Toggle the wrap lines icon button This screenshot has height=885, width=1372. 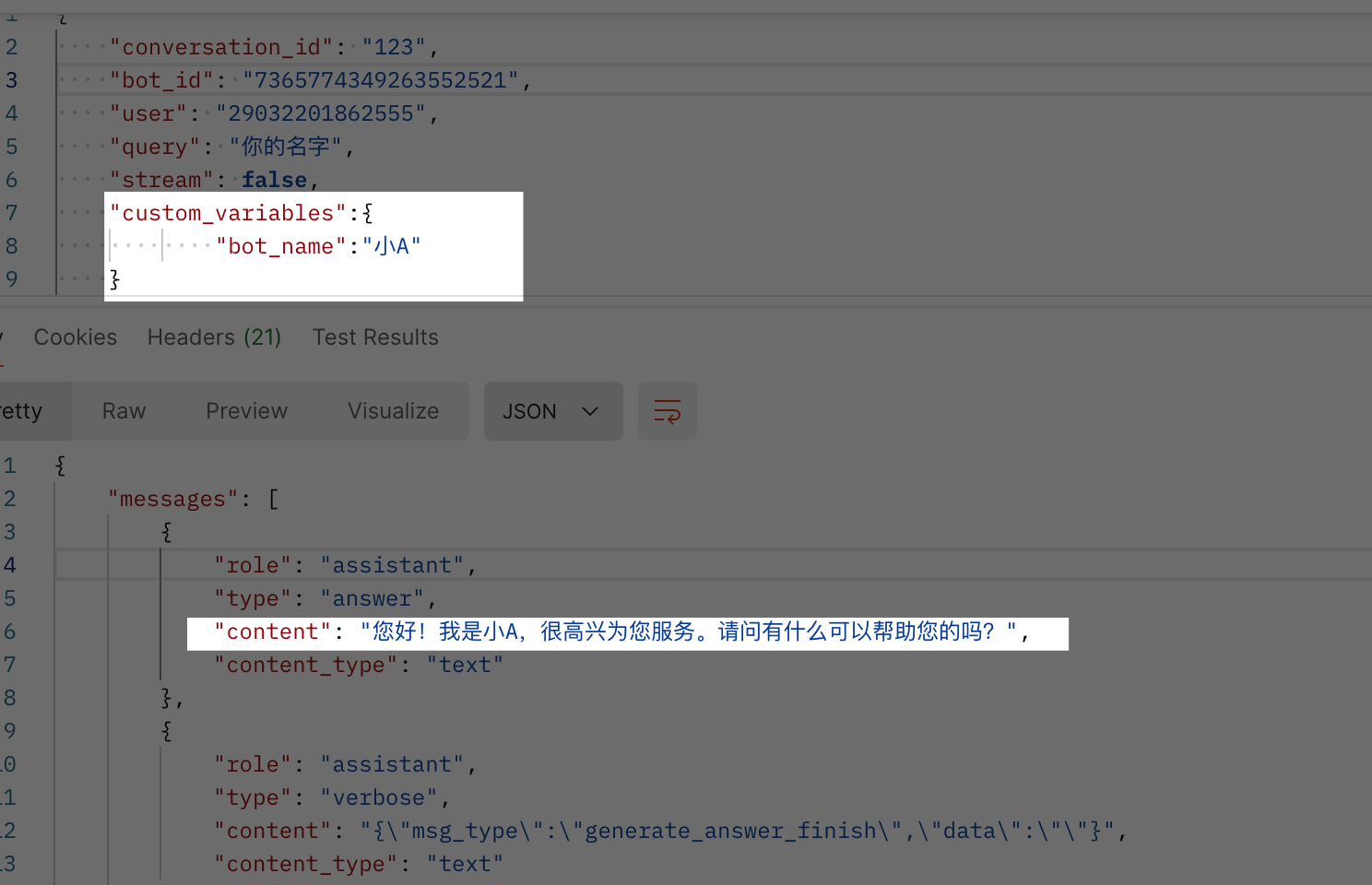[x=667, y=411]
